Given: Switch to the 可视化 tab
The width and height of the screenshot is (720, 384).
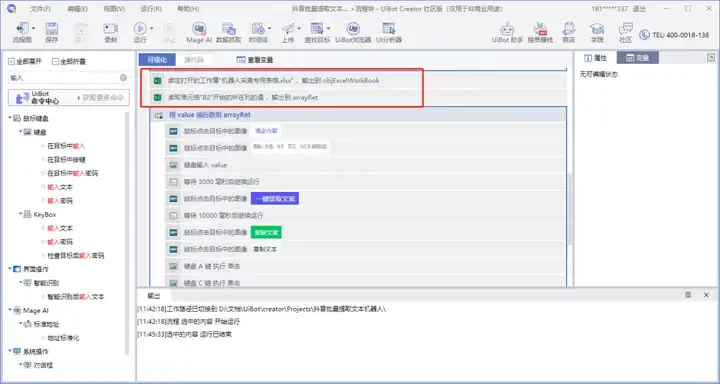Looking at the screenshot, I should (x=157, y=59).
